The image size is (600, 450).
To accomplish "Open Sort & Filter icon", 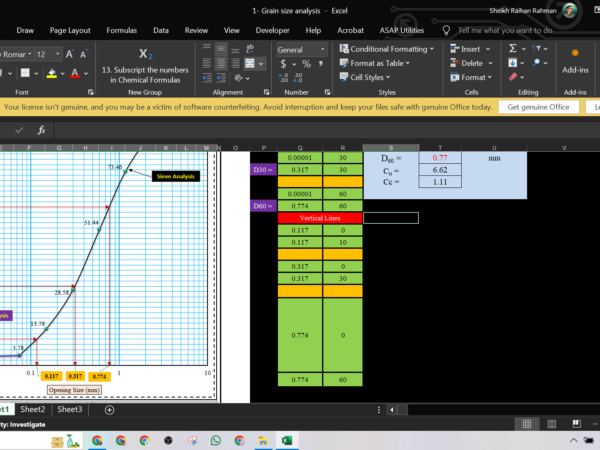I will pyautogui.click(x=536, y=49).
